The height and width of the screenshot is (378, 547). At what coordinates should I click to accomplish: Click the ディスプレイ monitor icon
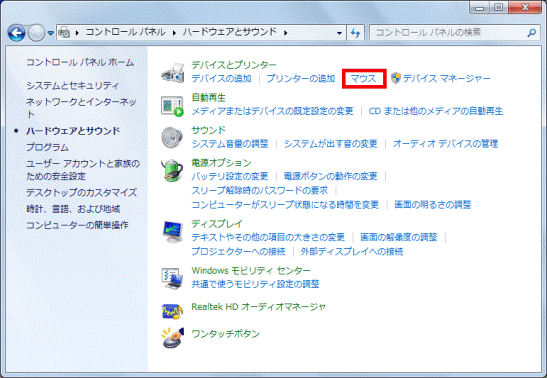pos(173,231)
